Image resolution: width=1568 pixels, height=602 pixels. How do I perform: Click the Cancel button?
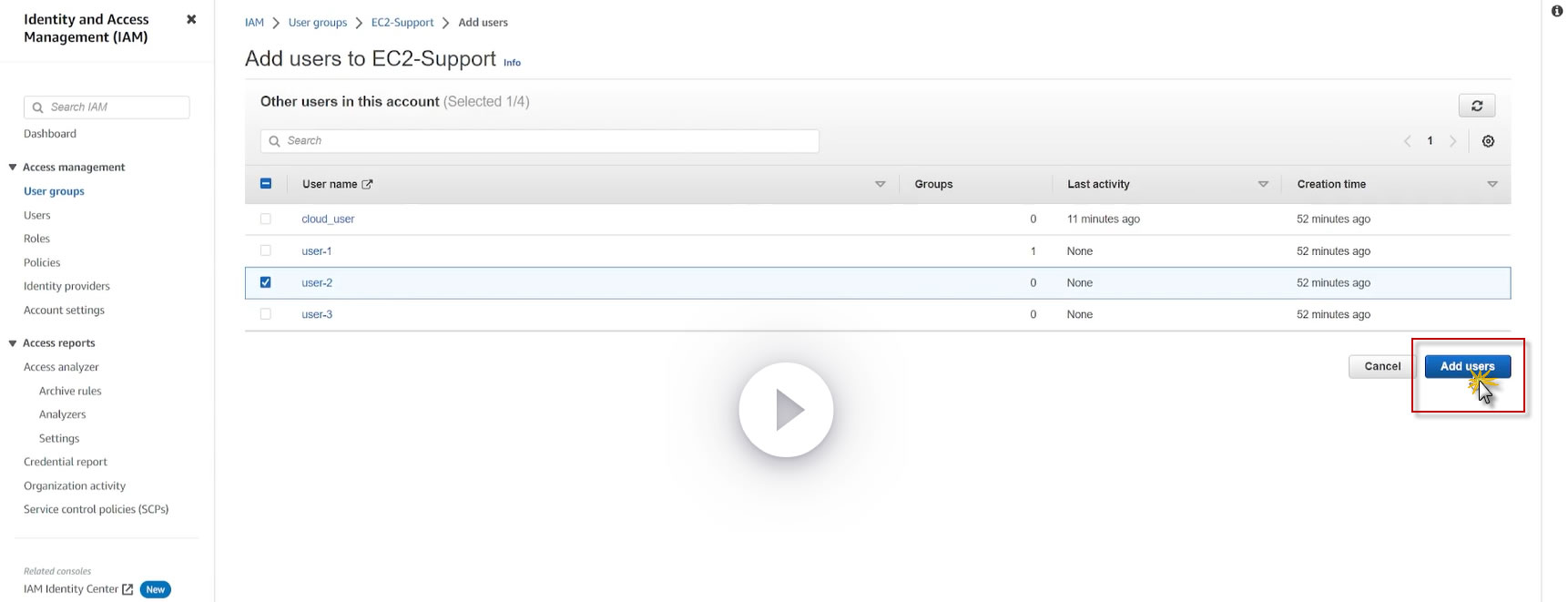[1382, 366]
